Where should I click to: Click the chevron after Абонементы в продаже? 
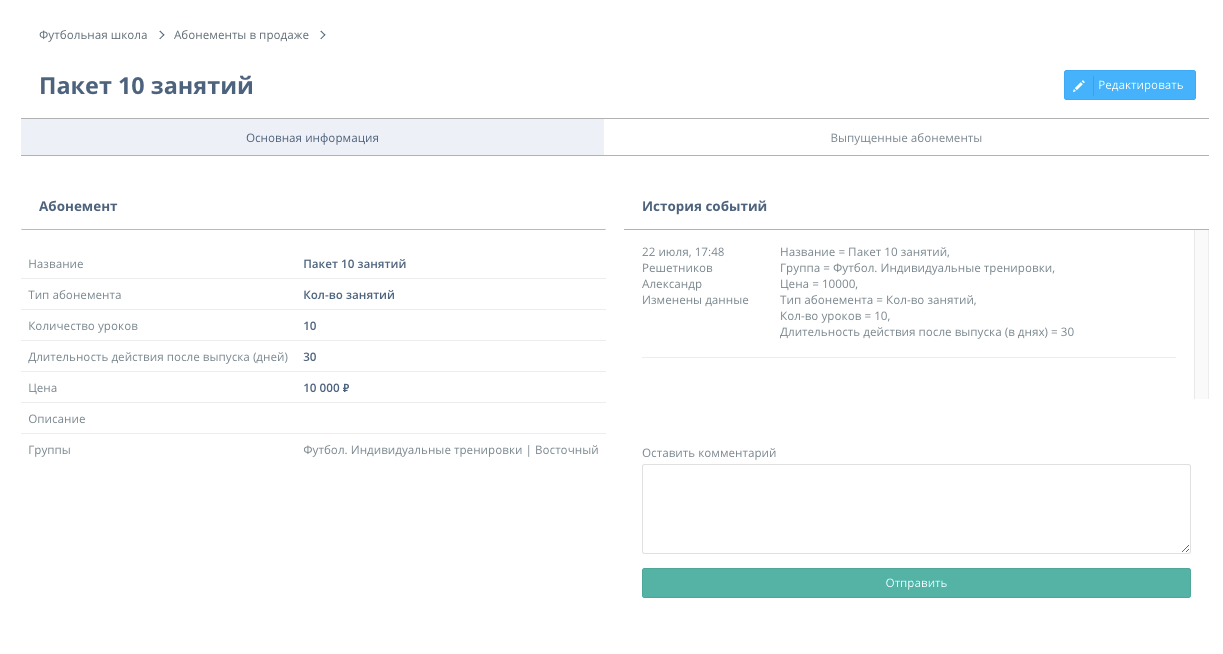pyautogui.click(x=322, y=35)
